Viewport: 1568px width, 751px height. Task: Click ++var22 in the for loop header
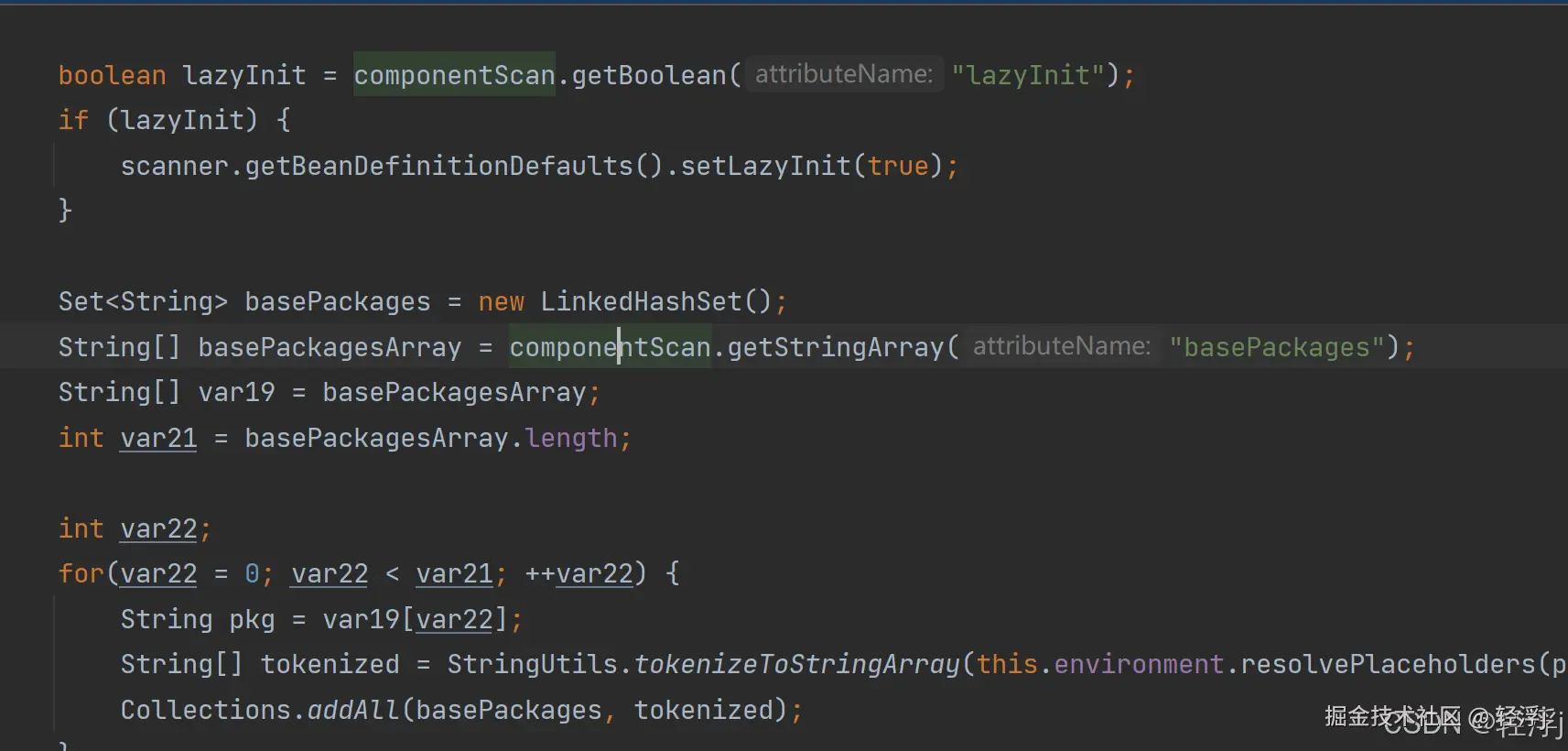tap(579, 573)
